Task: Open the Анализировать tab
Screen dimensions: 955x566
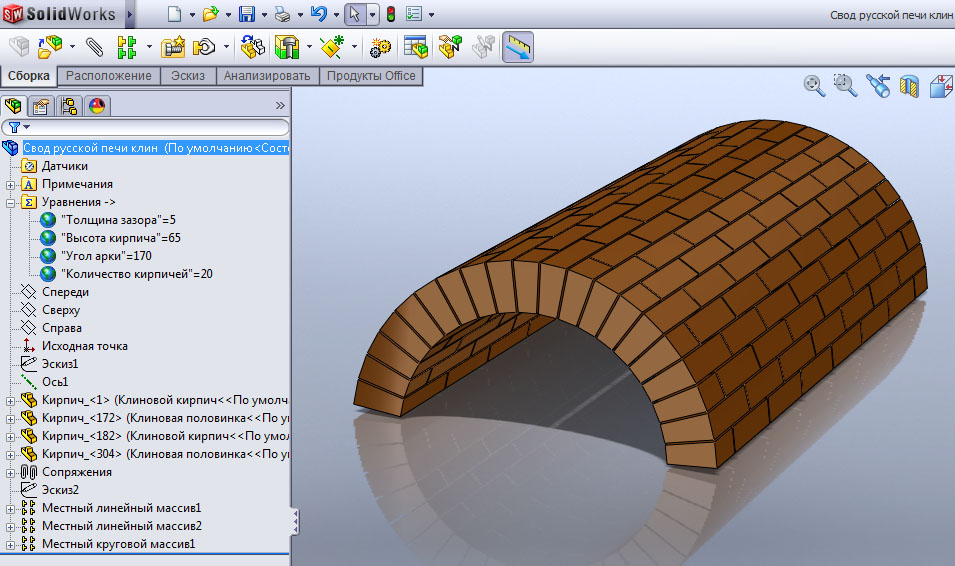Action: tap(267, 76)
